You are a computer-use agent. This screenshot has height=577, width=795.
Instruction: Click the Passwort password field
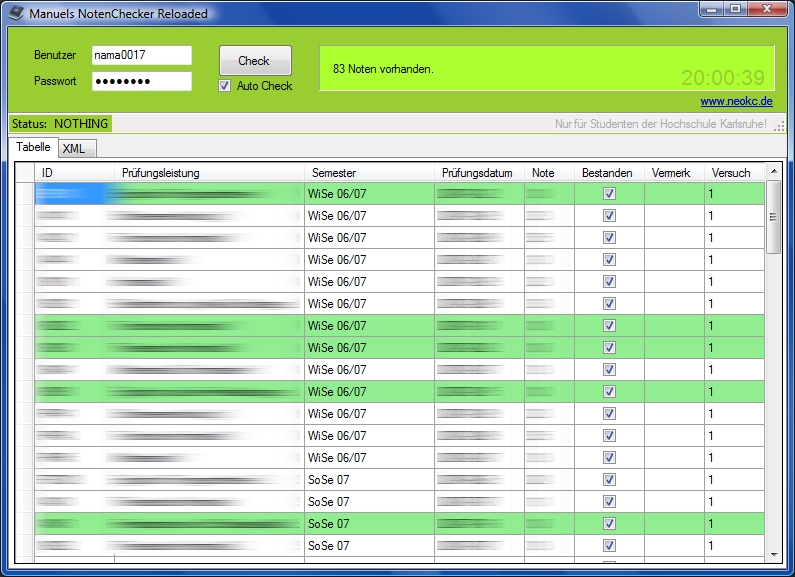tap(141, 81)
